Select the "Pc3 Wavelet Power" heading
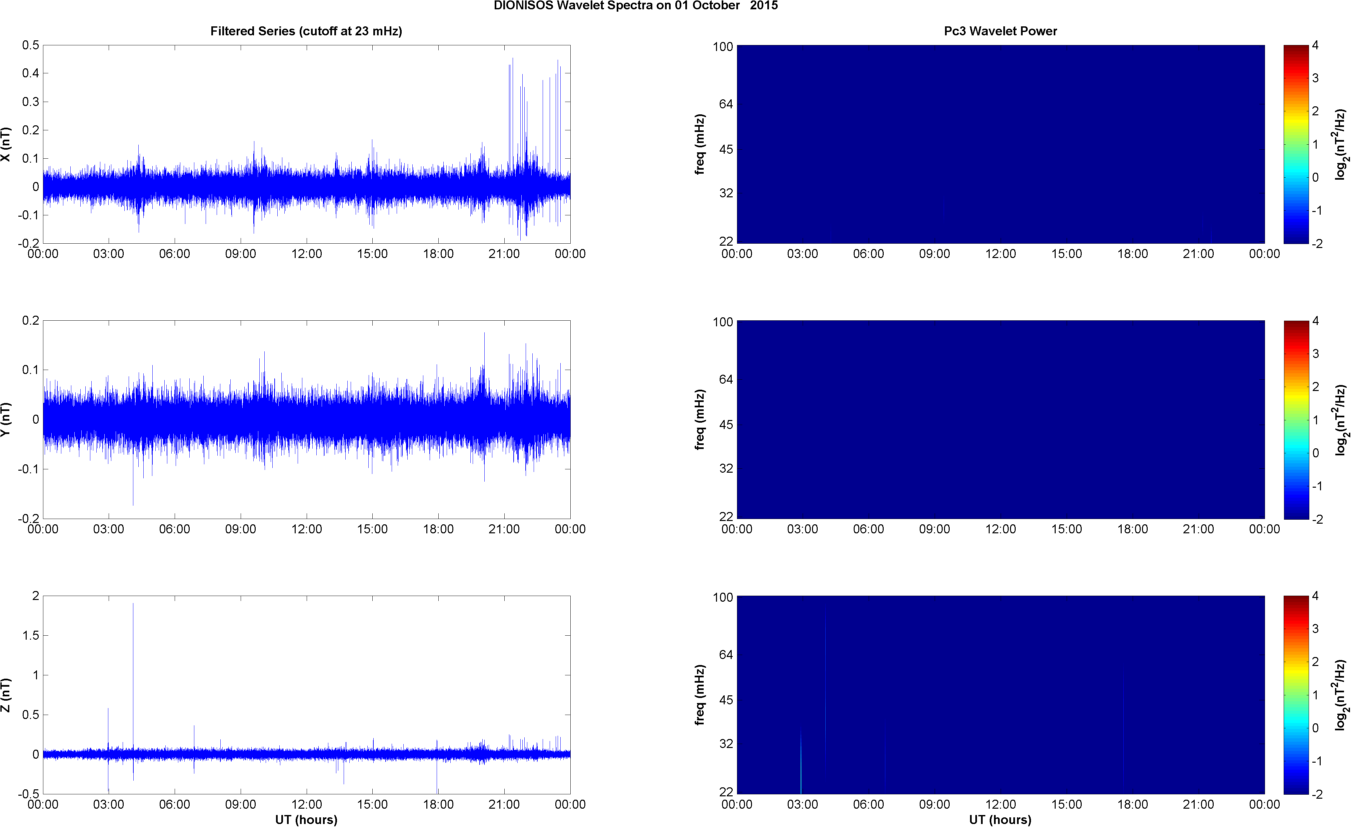Image resolution: width=1351 pixels, height=827 pixels. coord(1000,32)
